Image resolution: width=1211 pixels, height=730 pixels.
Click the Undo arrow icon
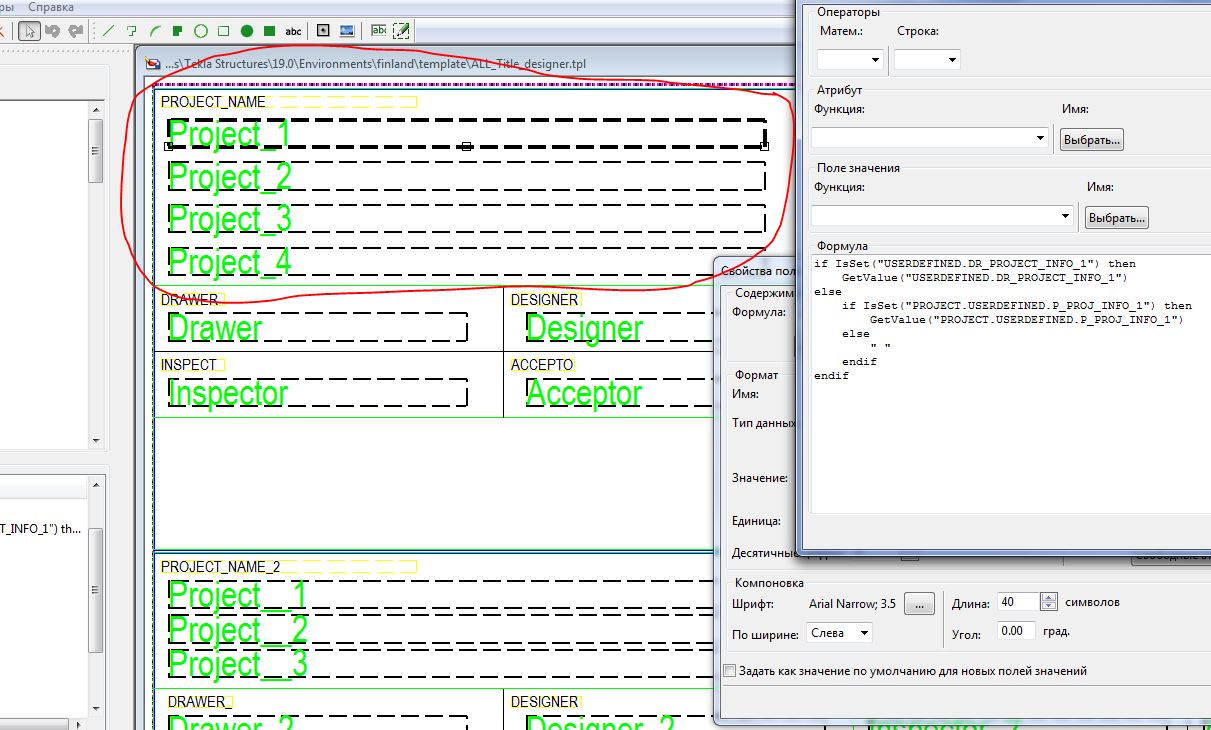(53, 31)
